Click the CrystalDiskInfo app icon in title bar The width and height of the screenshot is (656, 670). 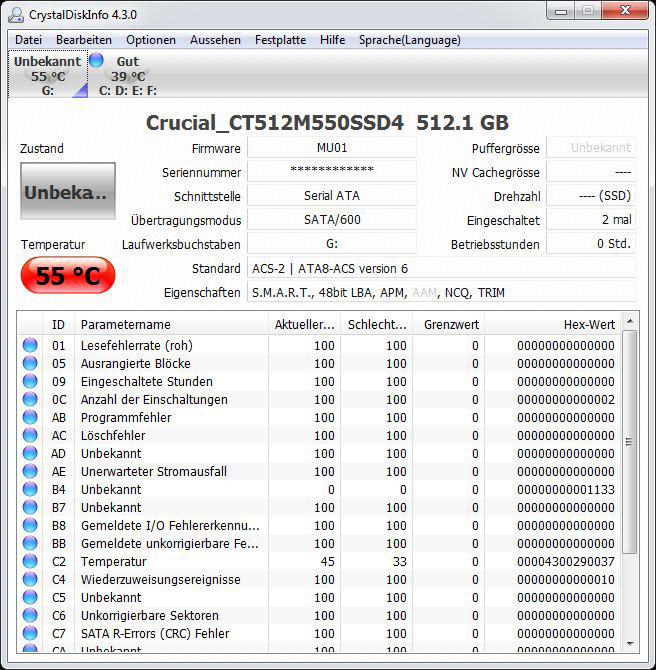[x=16, y=15]
